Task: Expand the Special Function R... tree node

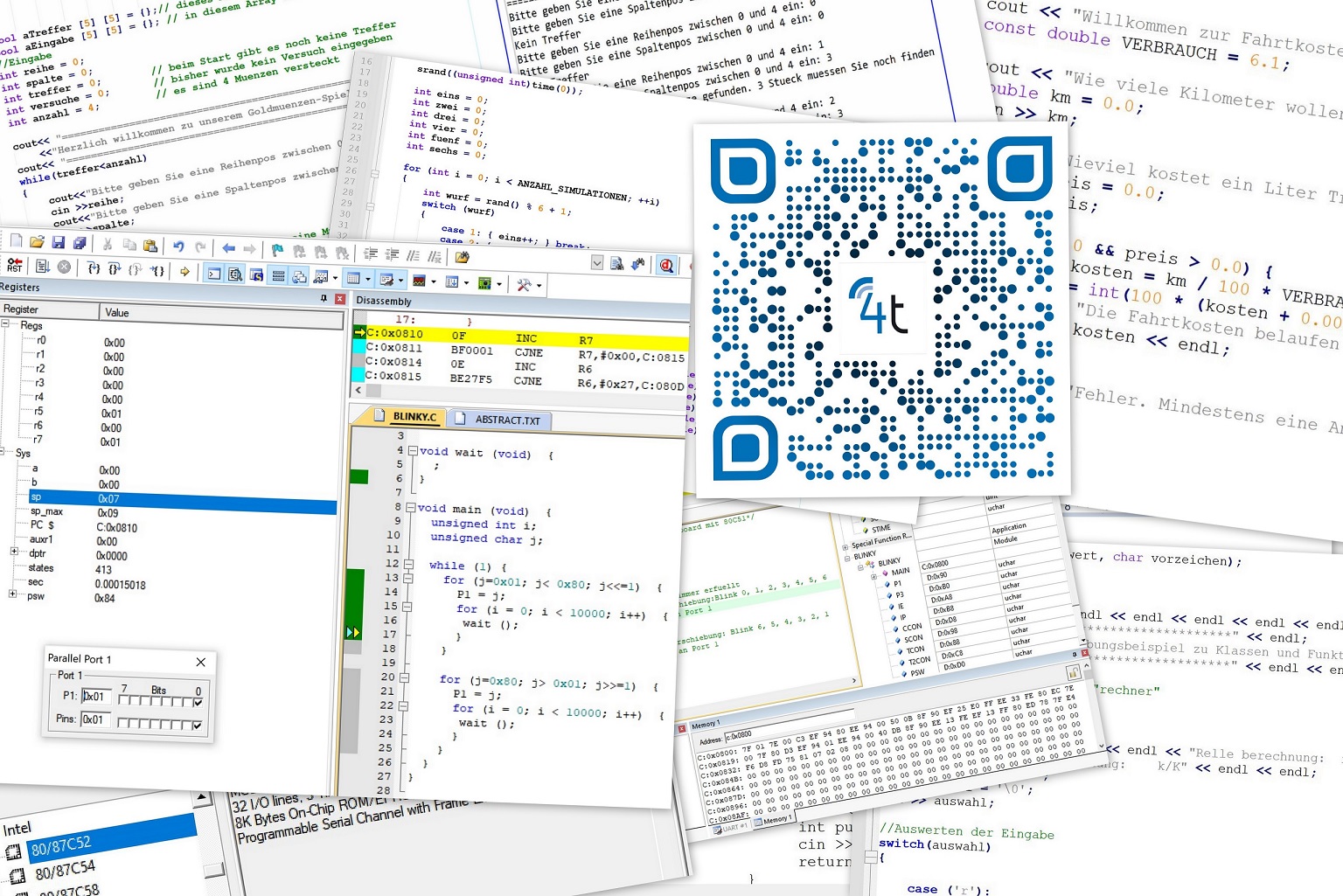Action: tap(845, 547)
